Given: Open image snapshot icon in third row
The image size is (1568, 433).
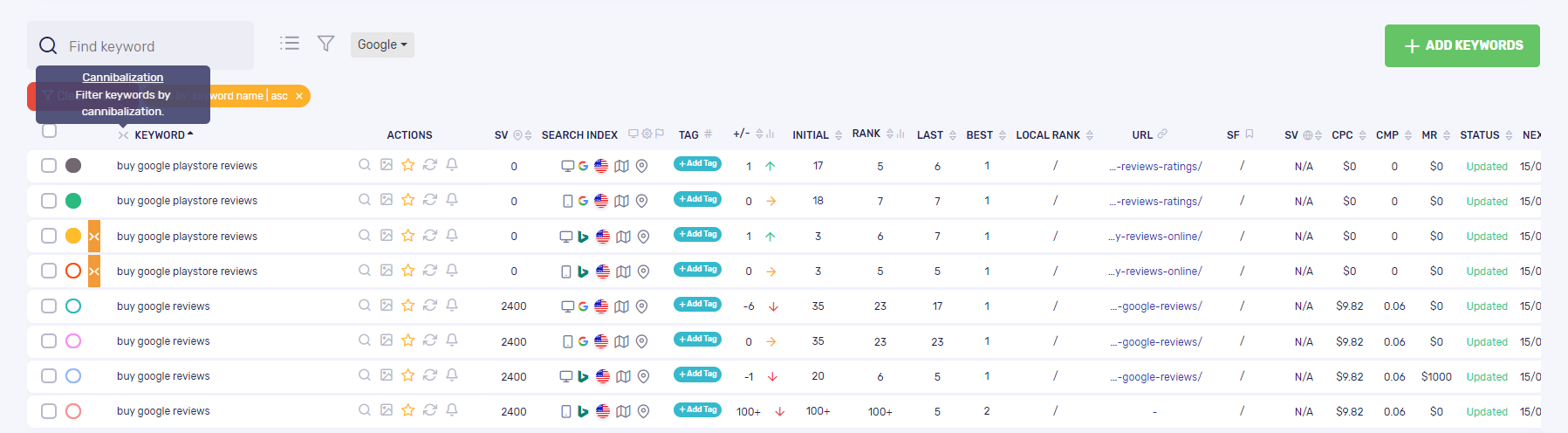Looking at the screenshot, I should click(387, 236).
